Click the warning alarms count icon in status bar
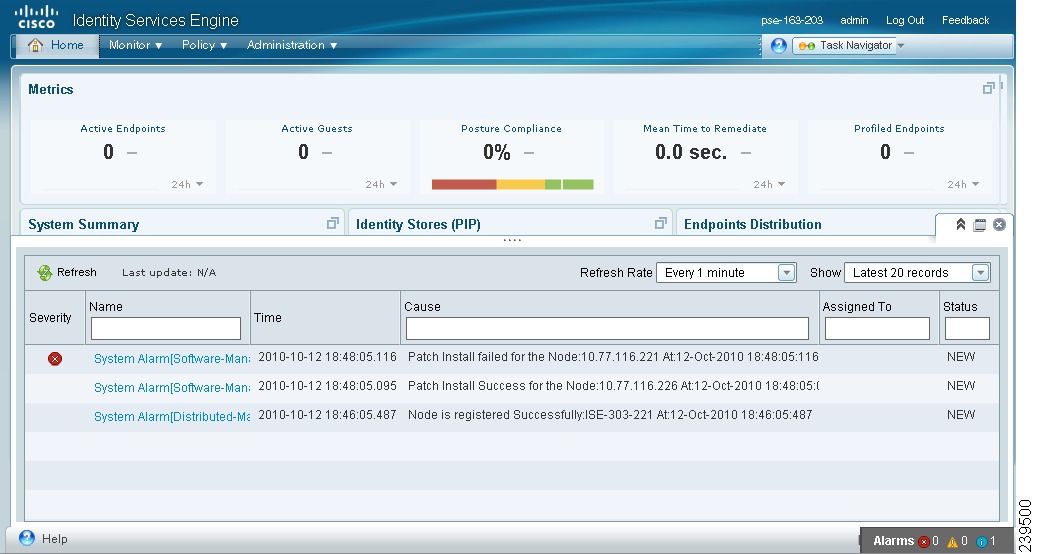Viewport: 1040px width, 554px height. point(952,541)
